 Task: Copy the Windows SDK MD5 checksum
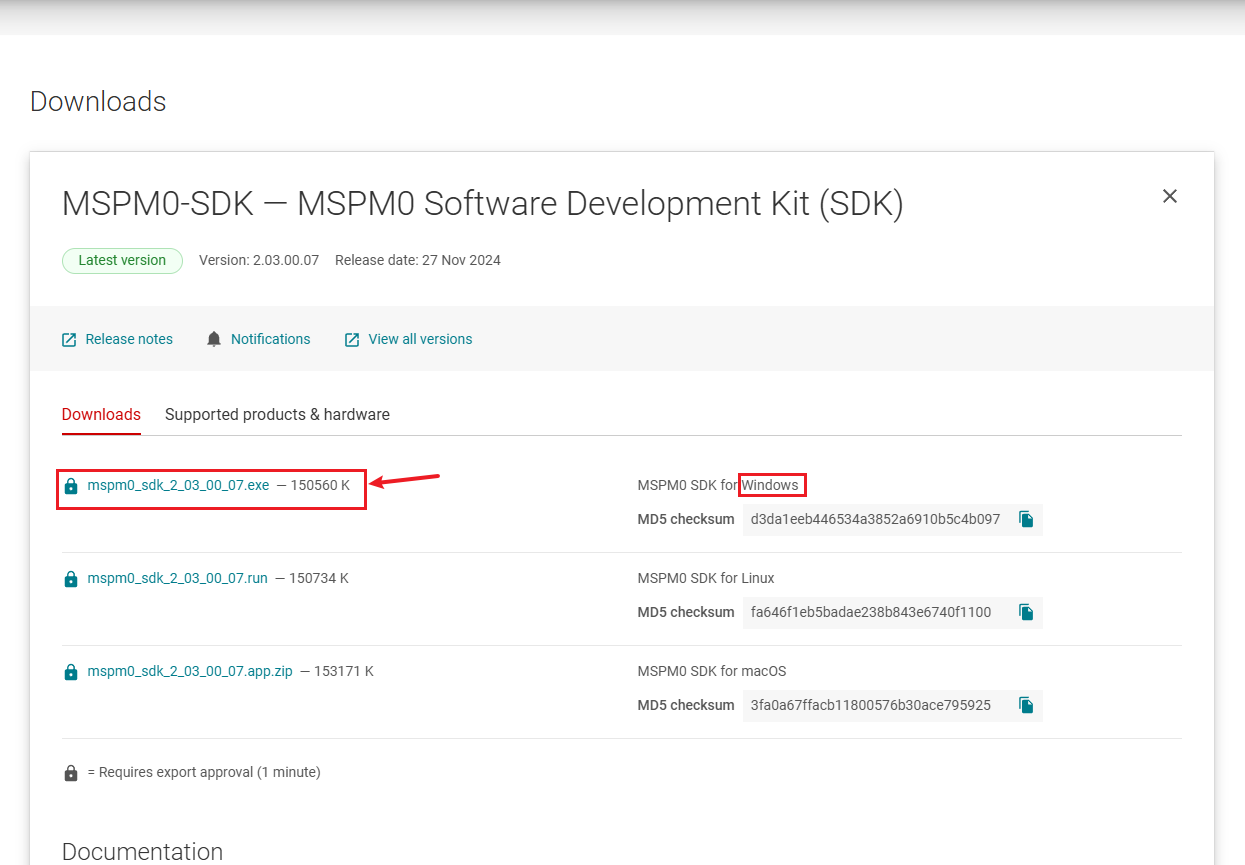point(1026,519)
